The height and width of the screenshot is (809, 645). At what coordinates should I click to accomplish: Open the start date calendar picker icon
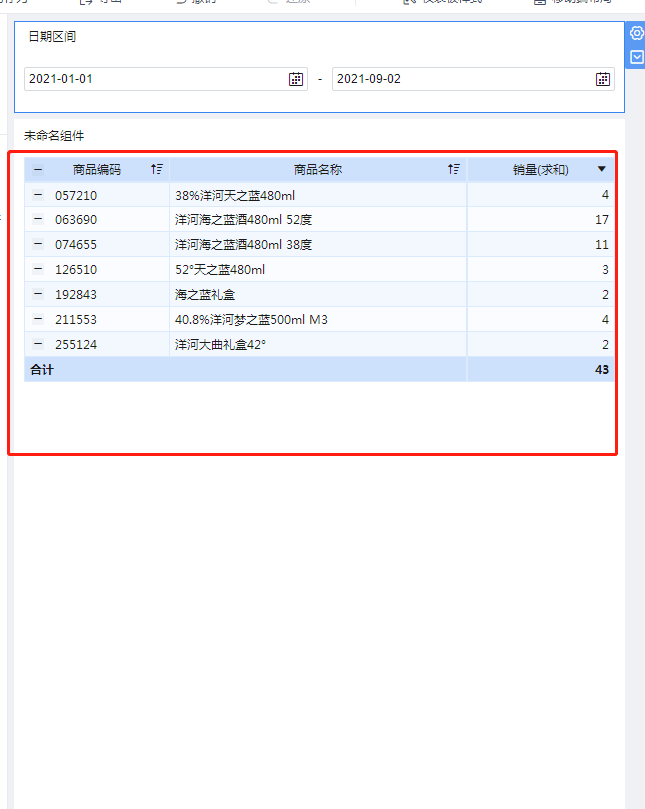point(296,79)
